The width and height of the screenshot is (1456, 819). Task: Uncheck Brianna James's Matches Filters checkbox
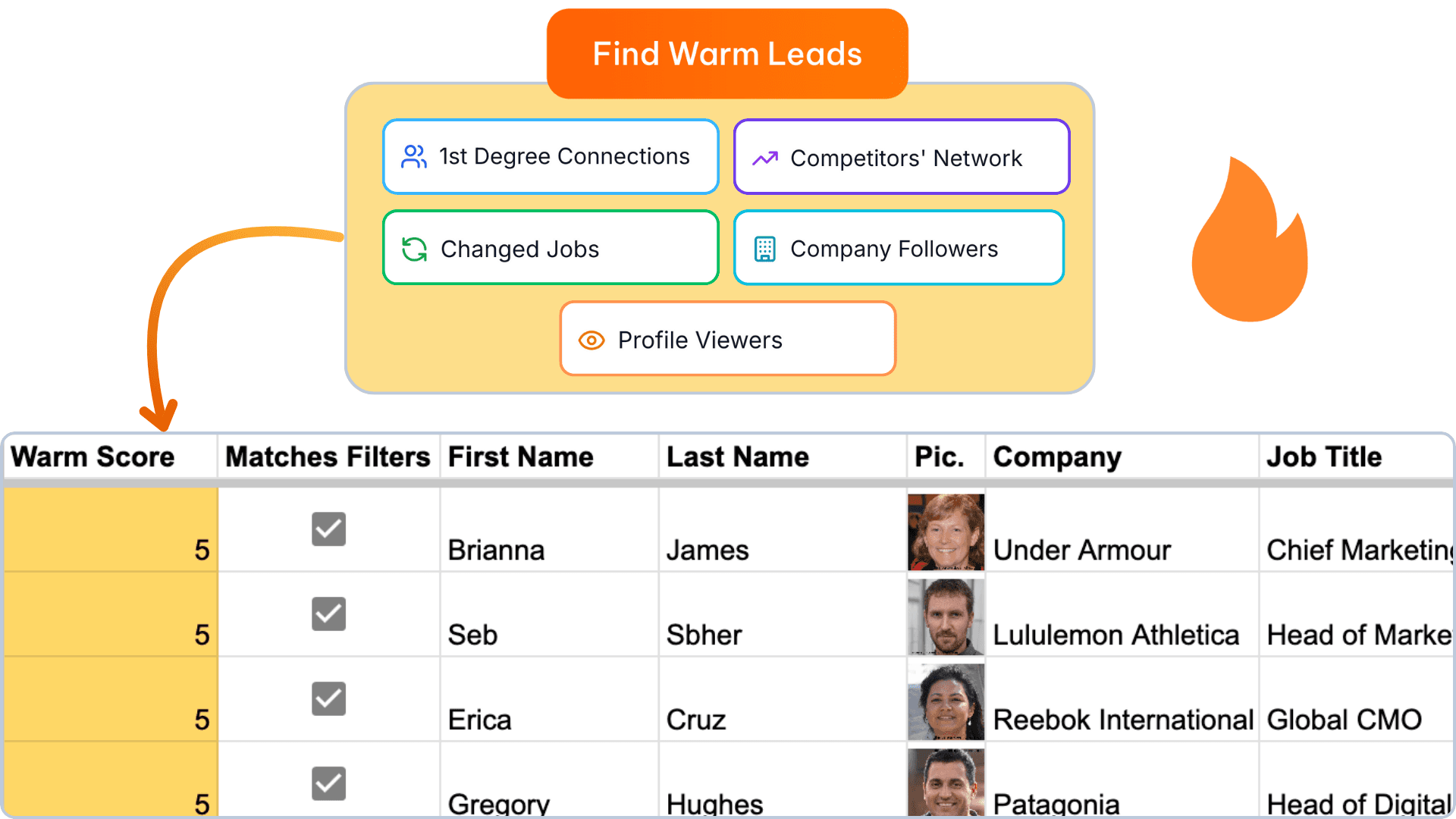point(328,529)
